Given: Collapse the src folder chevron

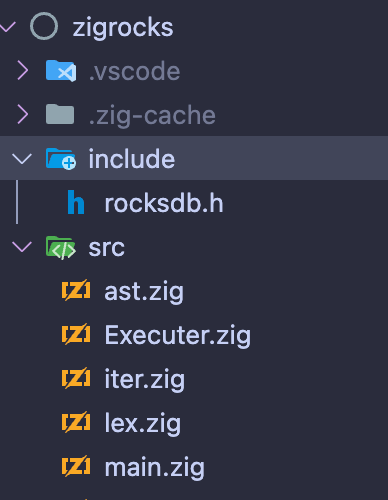Looking at the screenshot, I should click(x=22, y=247).
